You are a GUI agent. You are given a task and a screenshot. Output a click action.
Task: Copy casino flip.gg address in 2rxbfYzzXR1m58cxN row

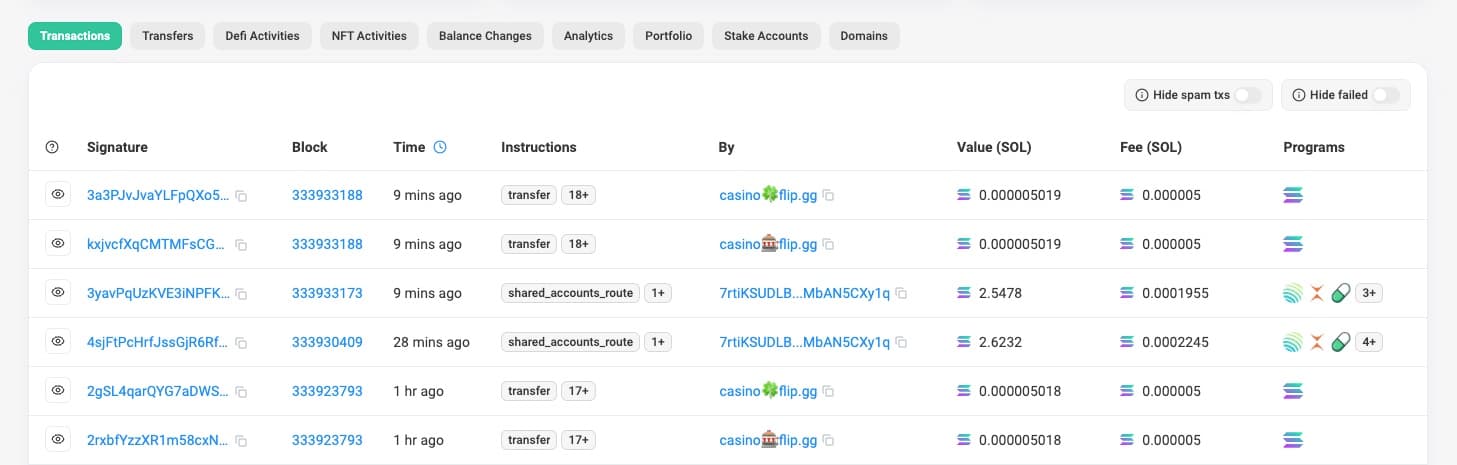pyautogui.click(x=828, y=441)
